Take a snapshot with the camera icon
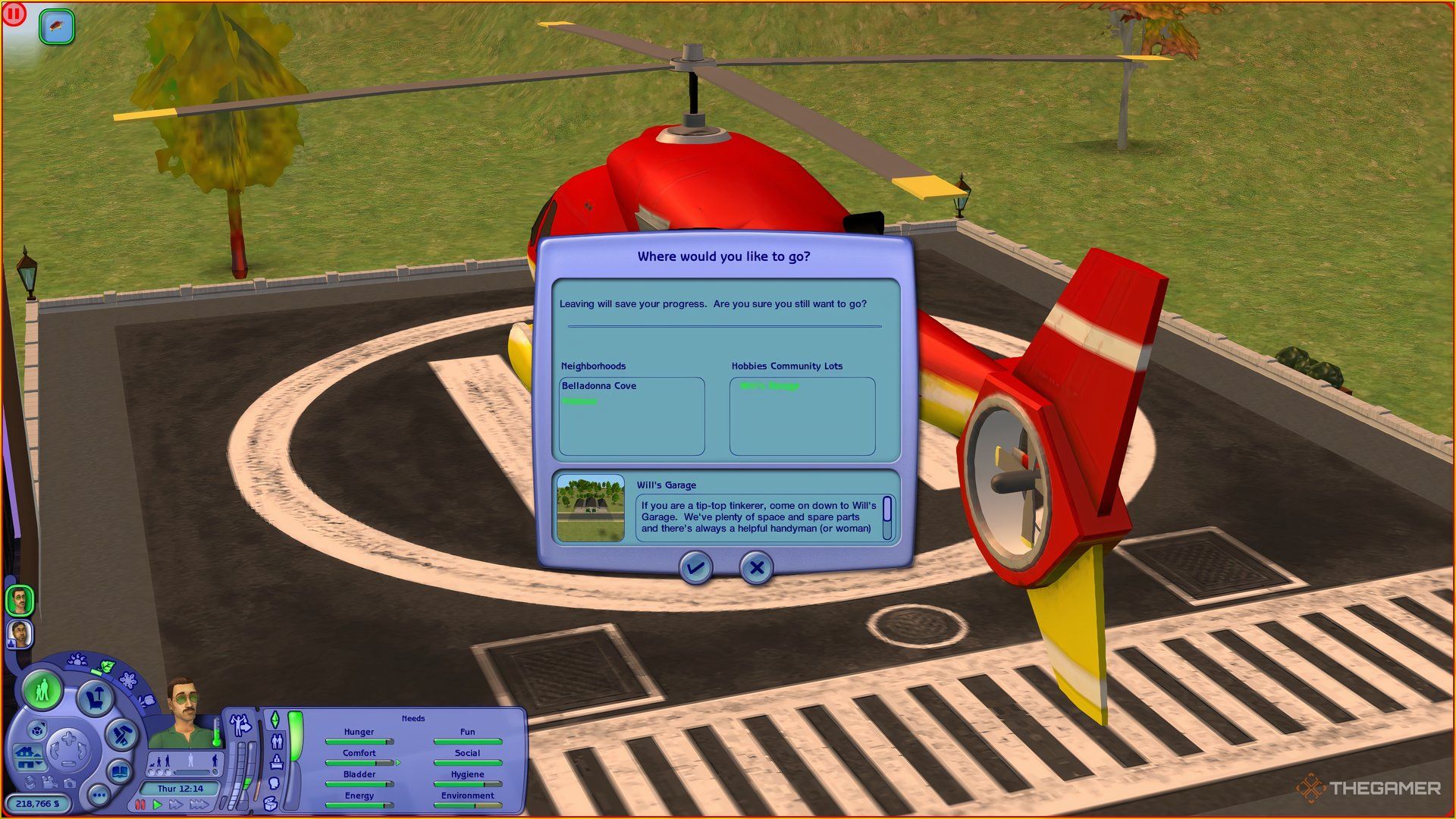Image resolution: width=1456 pixels, height=819 pixels. click(x=70, y=783)
